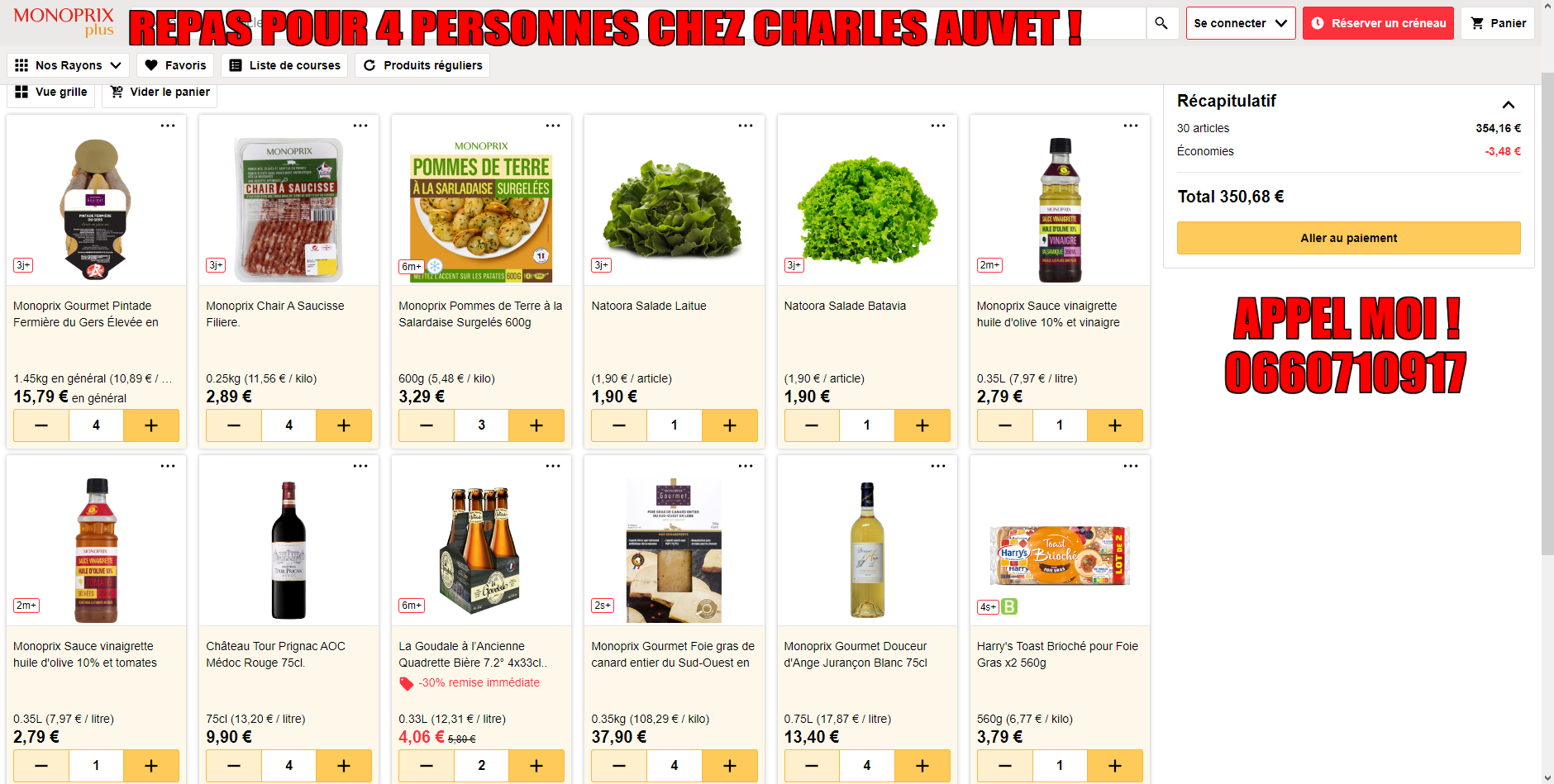Open Produits réguliers
Image resolution: width=1554 pixels, height=784 pixels.
pyautogui.click(x=422, y=65)
